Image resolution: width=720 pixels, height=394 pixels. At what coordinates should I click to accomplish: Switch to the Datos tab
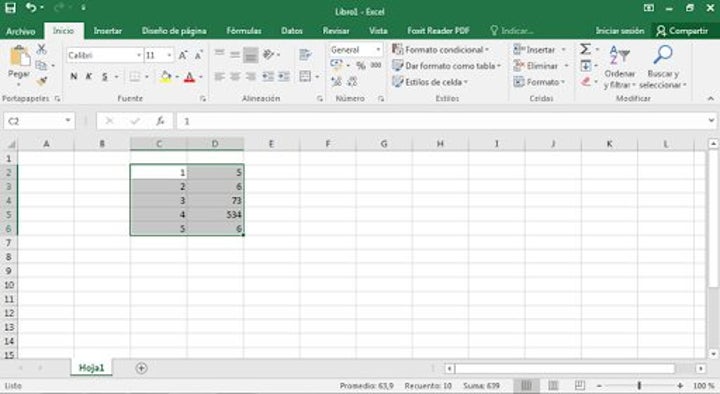click(x=292, y=31)
